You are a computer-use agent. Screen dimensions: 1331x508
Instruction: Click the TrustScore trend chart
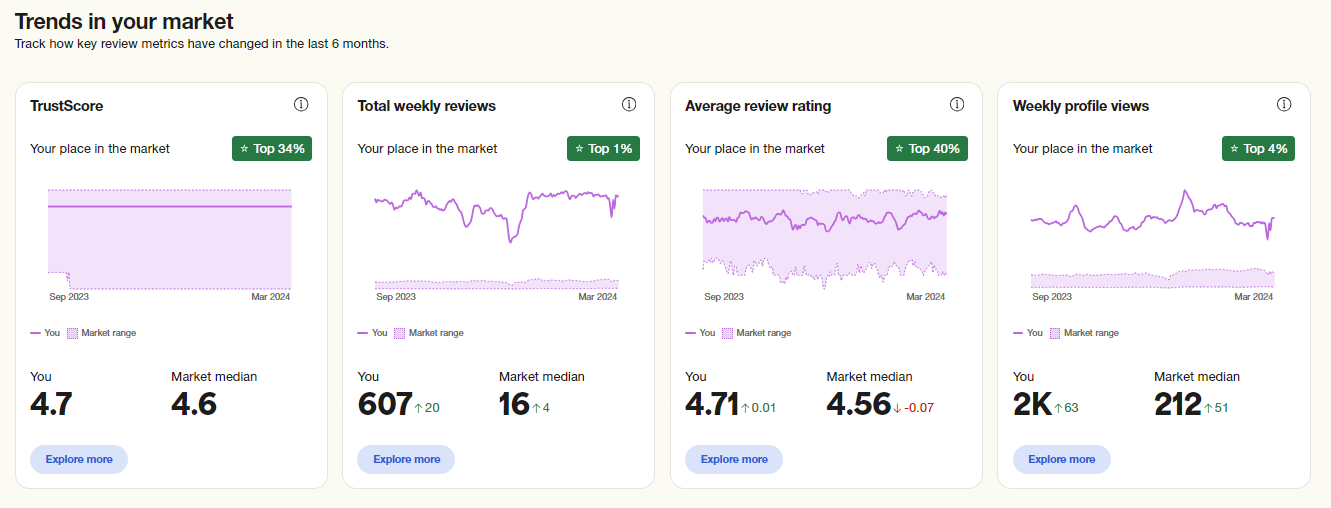tap(170, 240)
